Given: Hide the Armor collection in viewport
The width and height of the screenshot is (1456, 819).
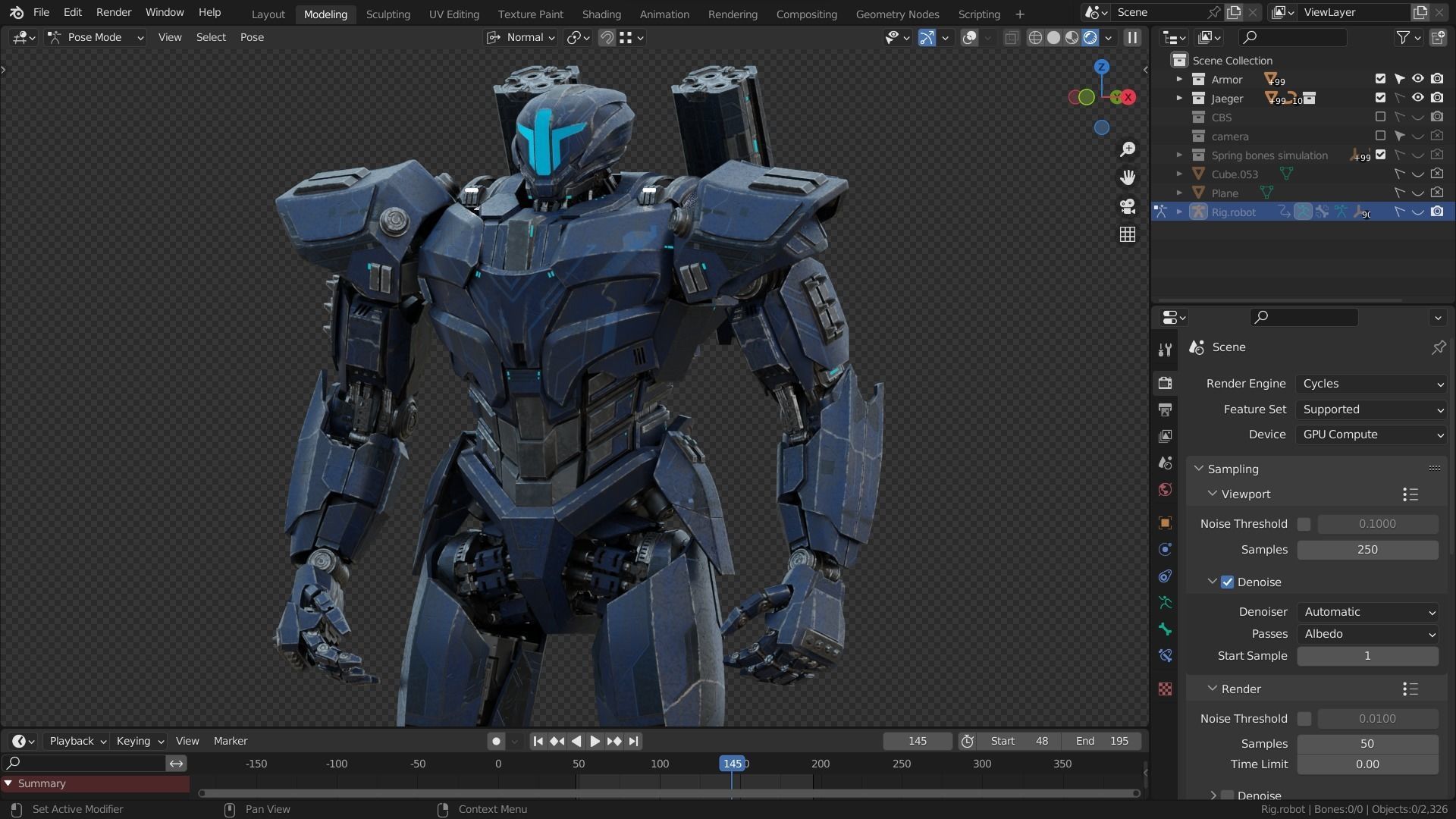Looking at the screenshot, I should click(1417, 79).
